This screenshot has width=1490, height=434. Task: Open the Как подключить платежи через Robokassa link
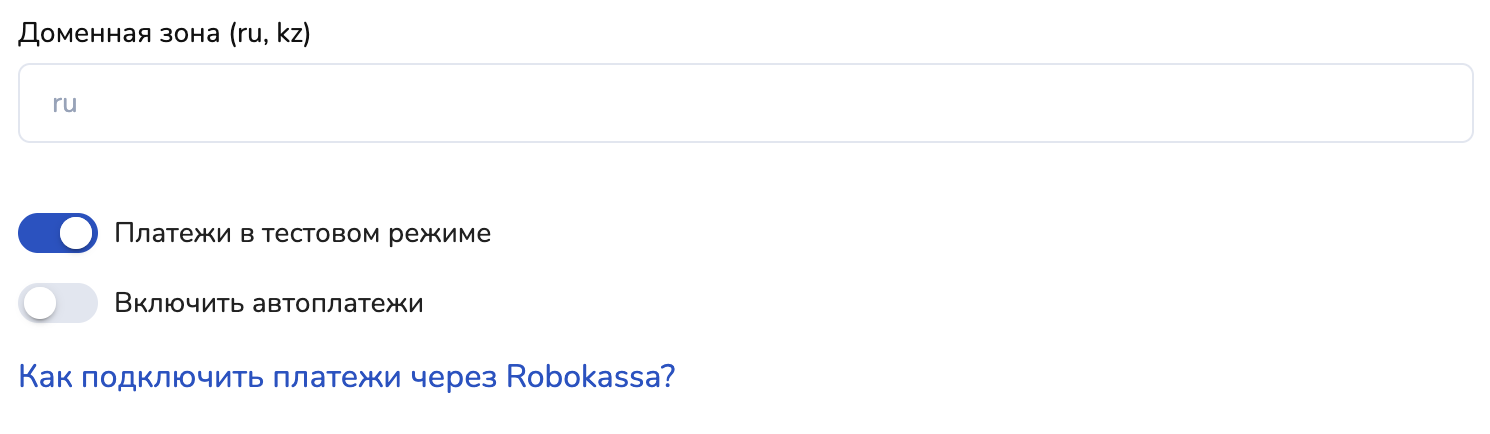347,377
